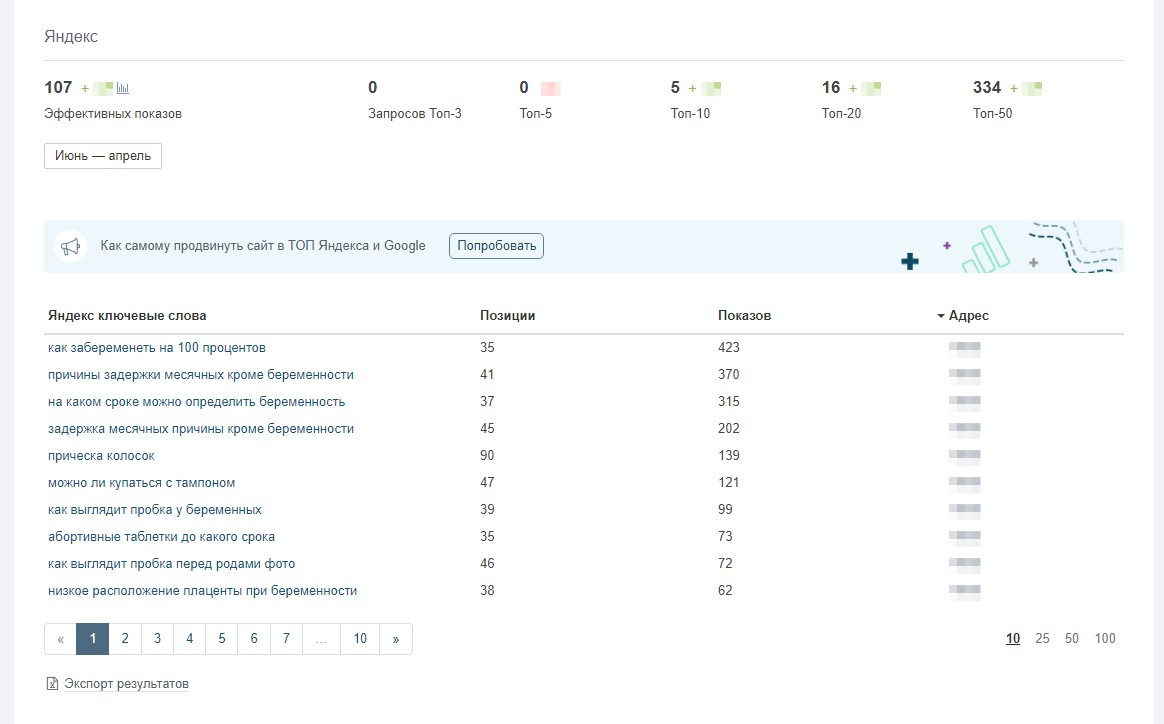Screen dimensions: 1164x724
Task: Set page size to 100 rows
Action: tap(1105, 639)
